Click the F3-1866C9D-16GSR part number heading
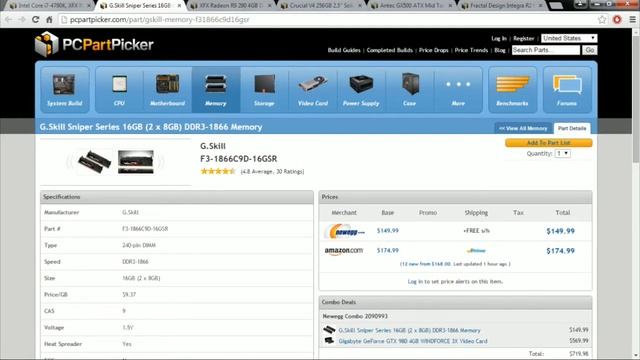The image size is (640, 360). 238,159
